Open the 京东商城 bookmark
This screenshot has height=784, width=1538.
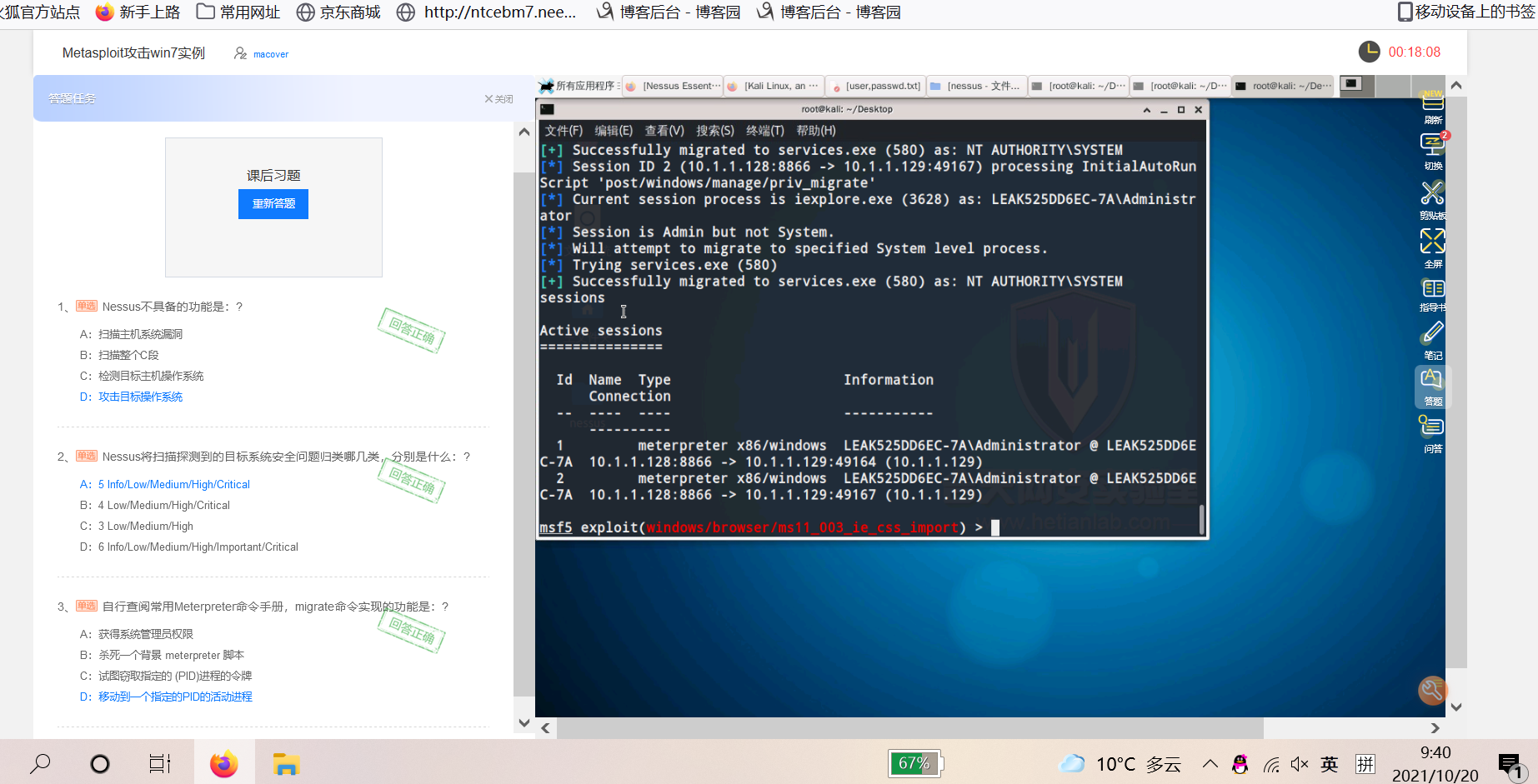point(339,12)
